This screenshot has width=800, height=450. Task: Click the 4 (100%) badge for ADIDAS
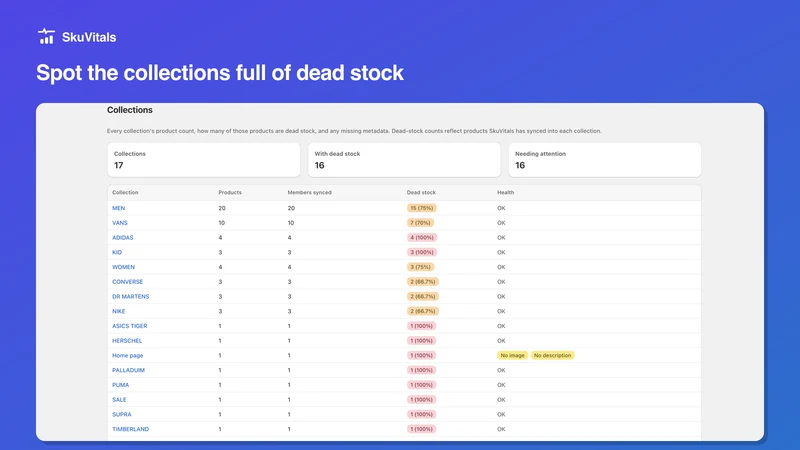pos(422,238)
